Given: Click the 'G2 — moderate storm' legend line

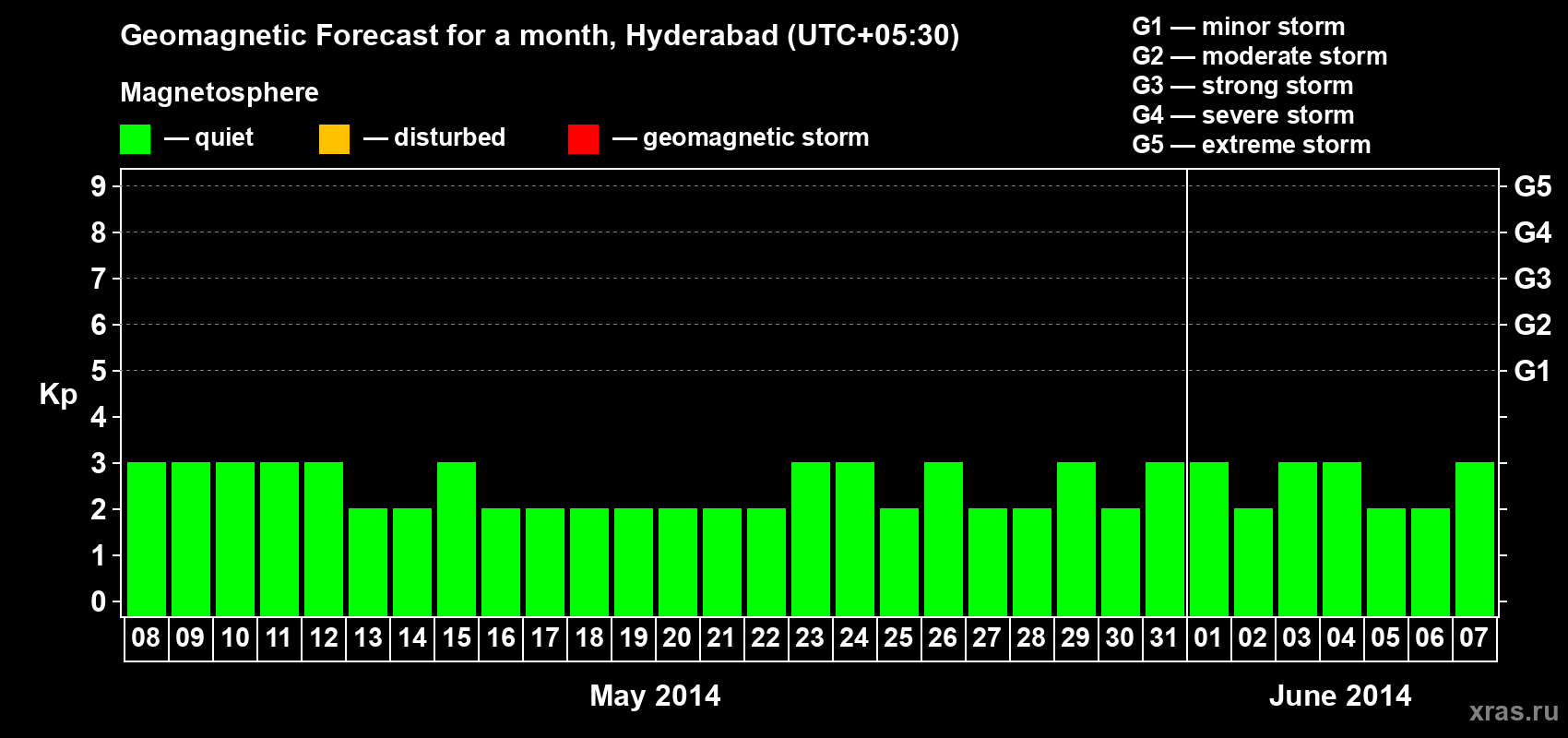Looking at the screenshot, I should point(1259,56).
